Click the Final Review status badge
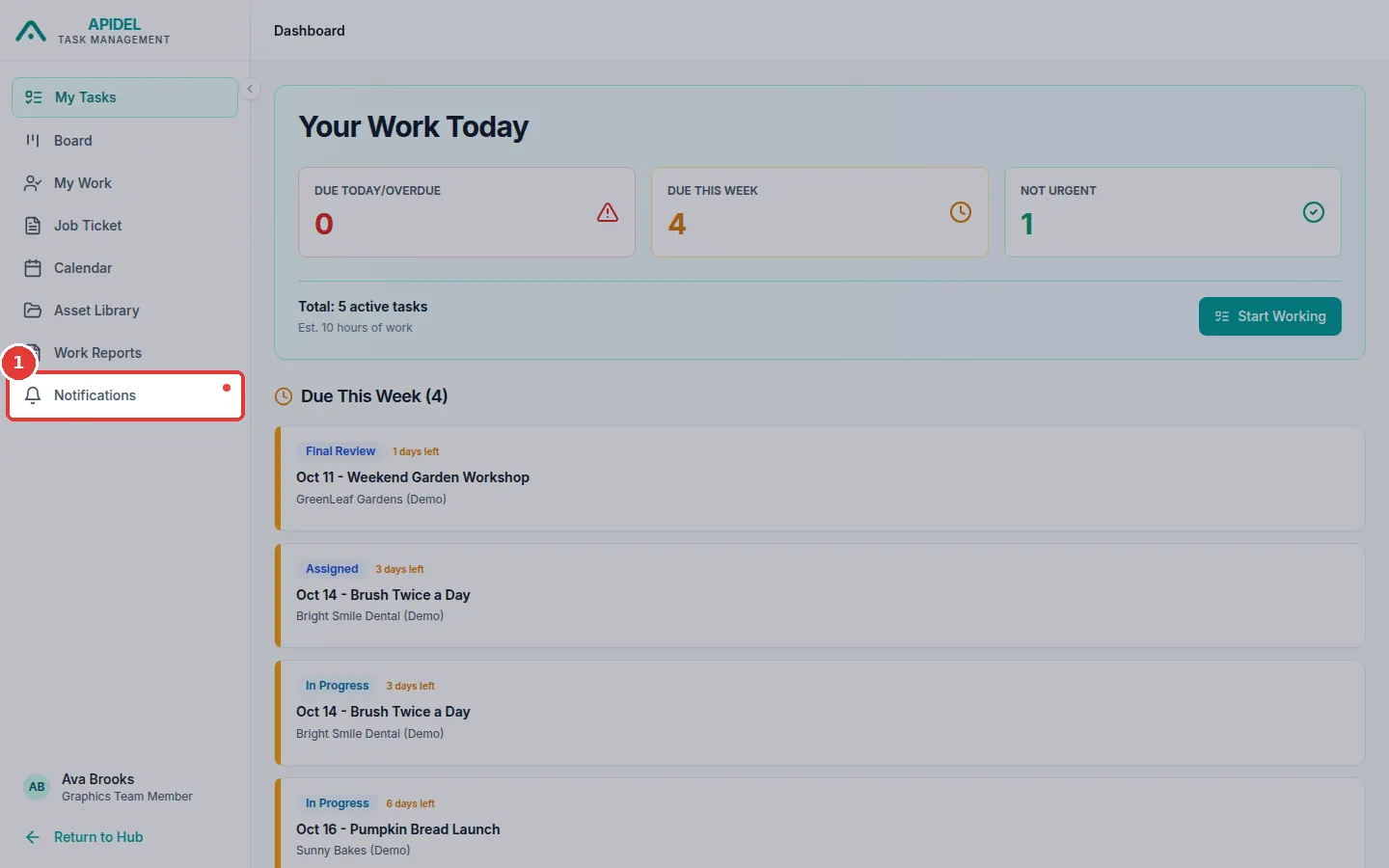 tap(340, 451)
